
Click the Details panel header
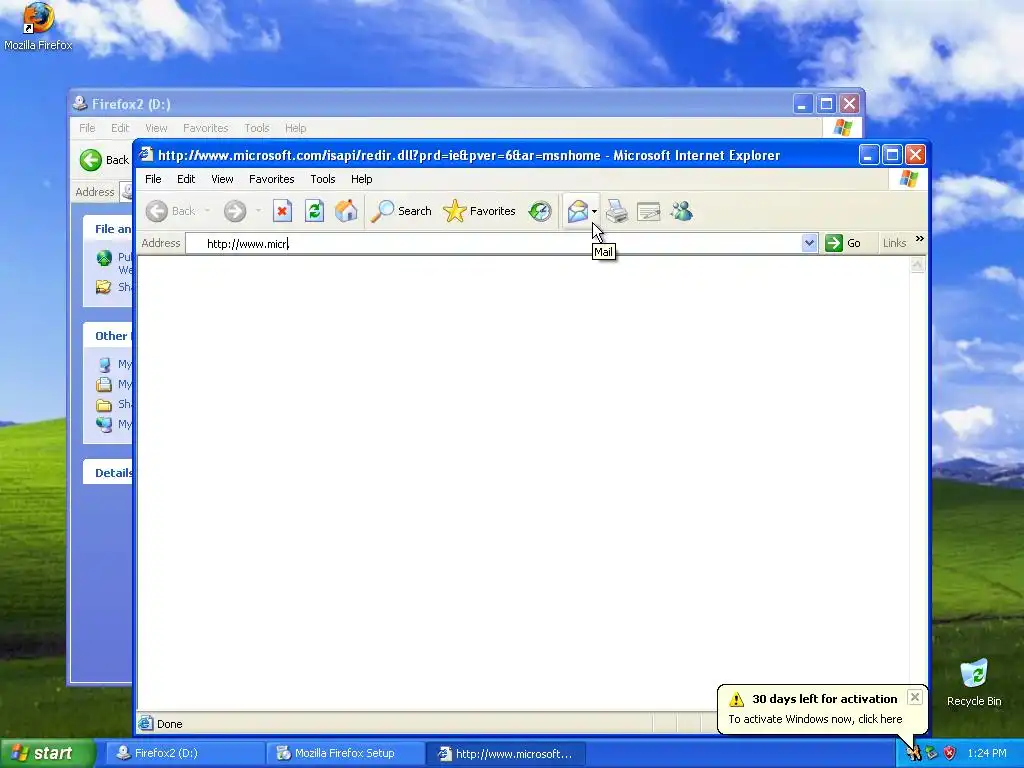click(x=108, y=472)
